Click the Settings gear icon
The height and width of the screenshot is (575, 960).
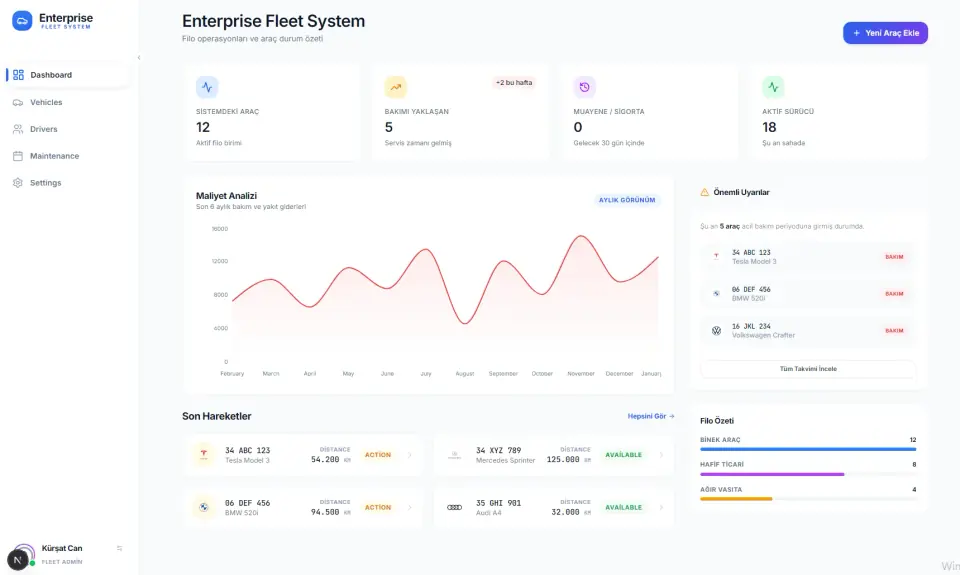[18, 183]
